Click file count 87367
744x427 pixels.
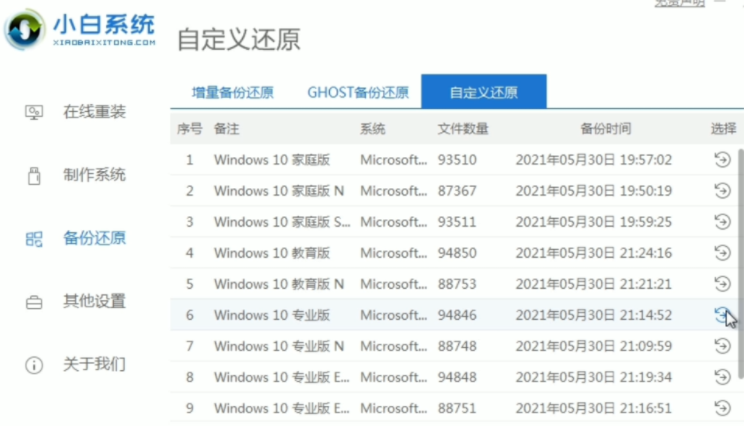[457, 191]
